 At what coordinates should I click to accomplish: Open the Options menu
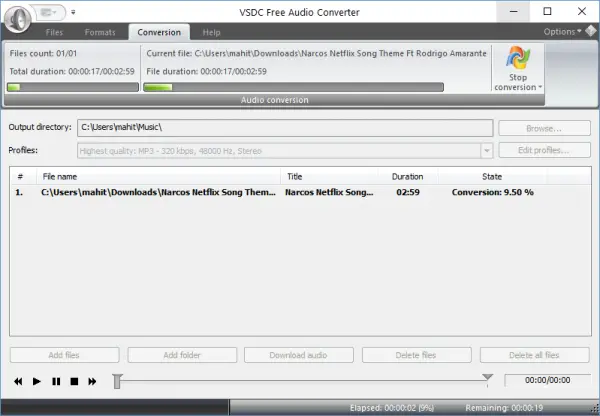(x=562, y=32)
